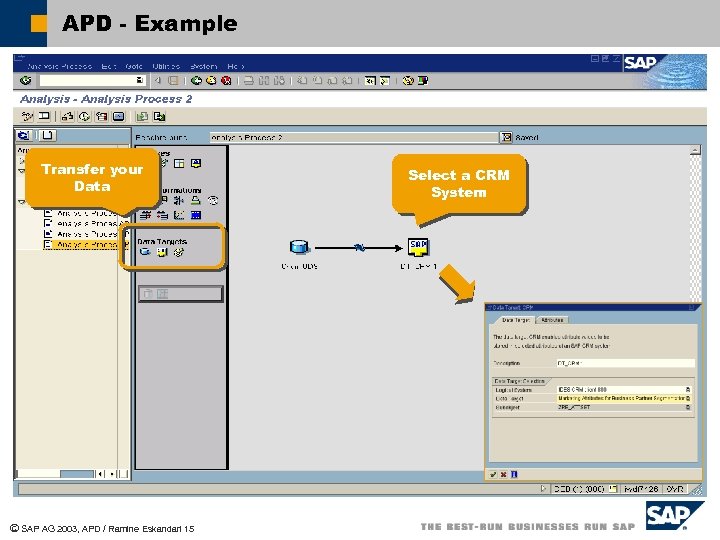Click the Execute clock icon in the application toolbar
The width and height of the screenshot is (720, 540).
[x=84, y=117]
